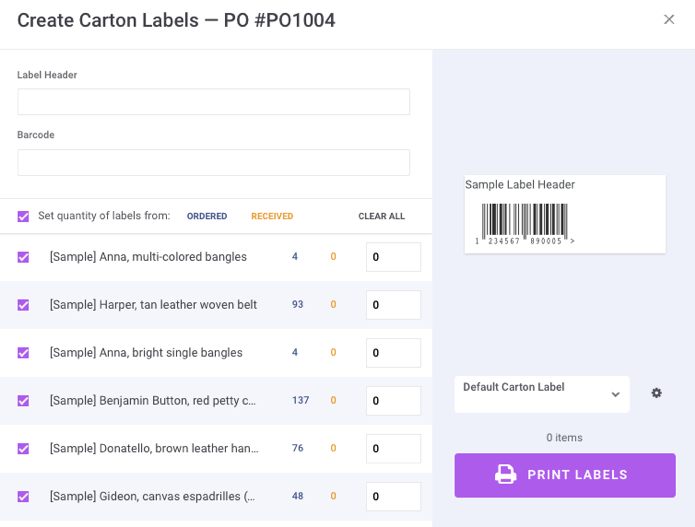The image size is (695, 527).
Task: Click ordered count 76 for Donatello
Action: [x=297, y=448]
